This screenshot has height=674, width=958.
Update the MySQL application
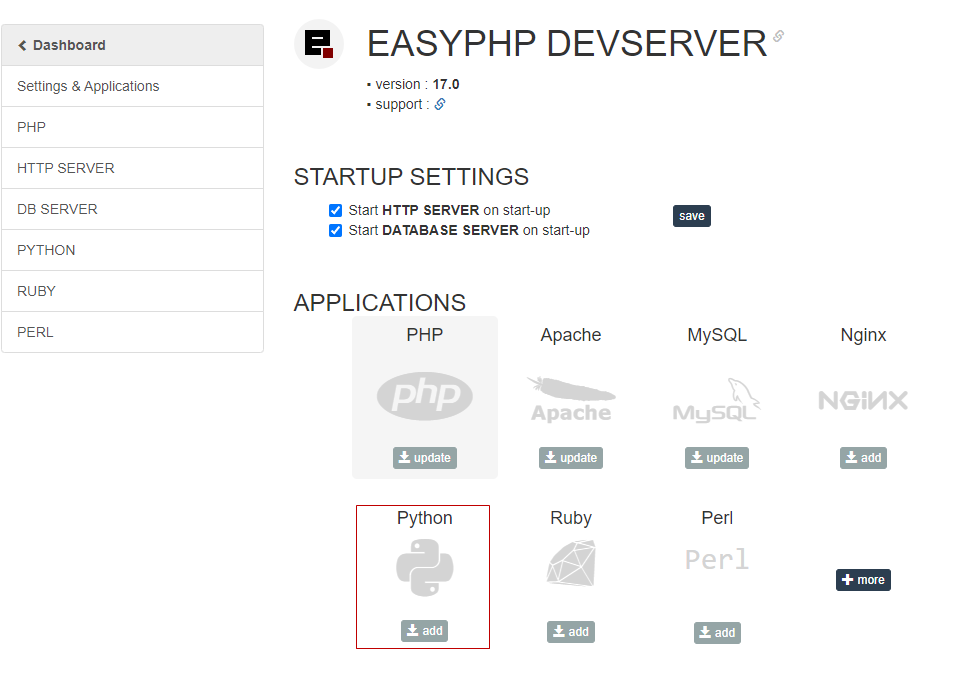pos(717,458)
